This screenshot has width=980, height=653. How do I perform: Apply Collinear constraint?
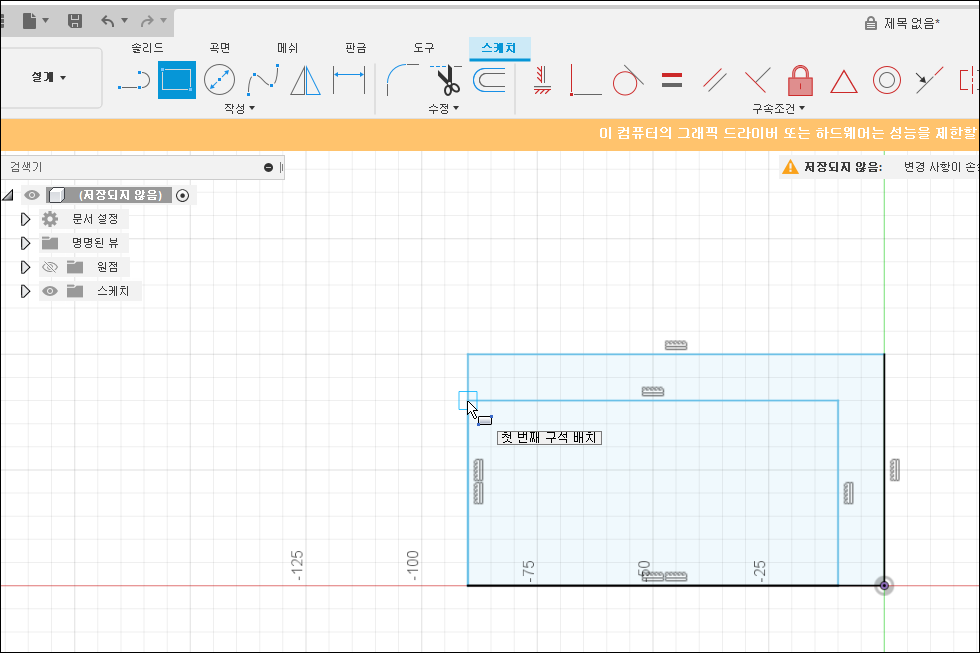pyautogui.click(x=929, y=81)
